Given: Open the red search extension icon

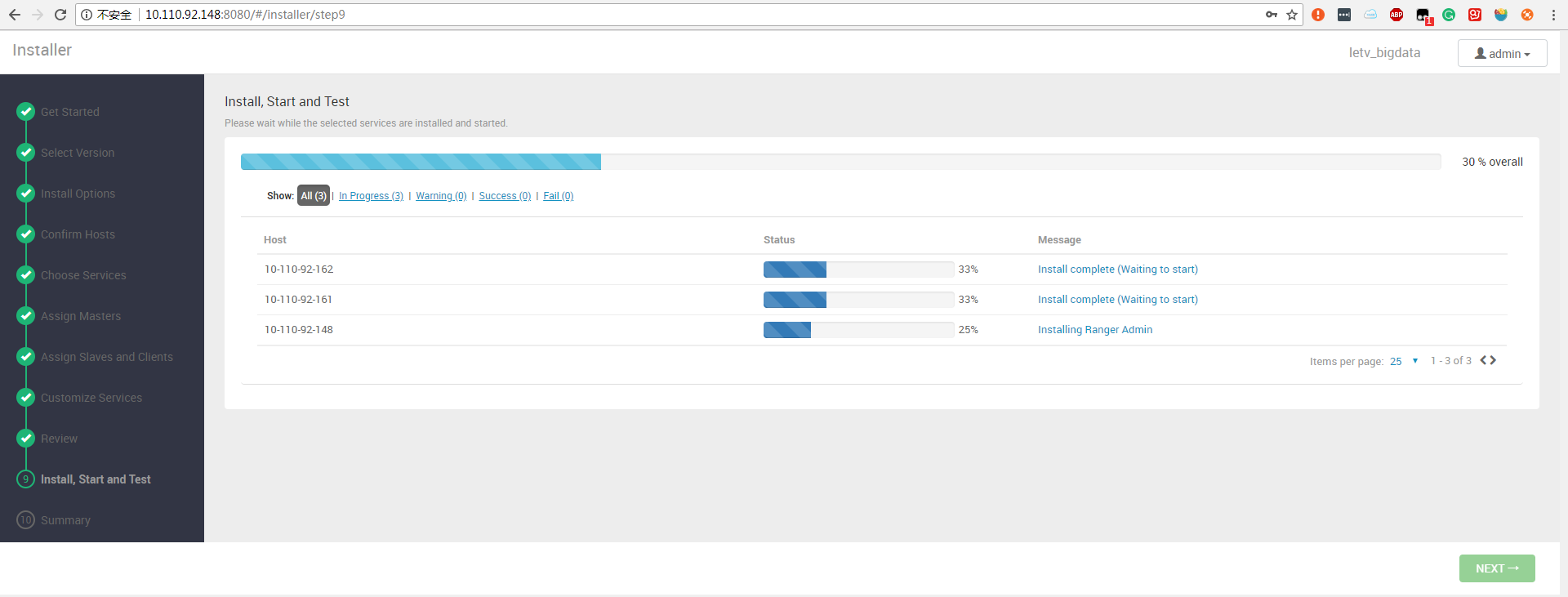Looking at the screenshot, I should click(x=1475, y=15).
